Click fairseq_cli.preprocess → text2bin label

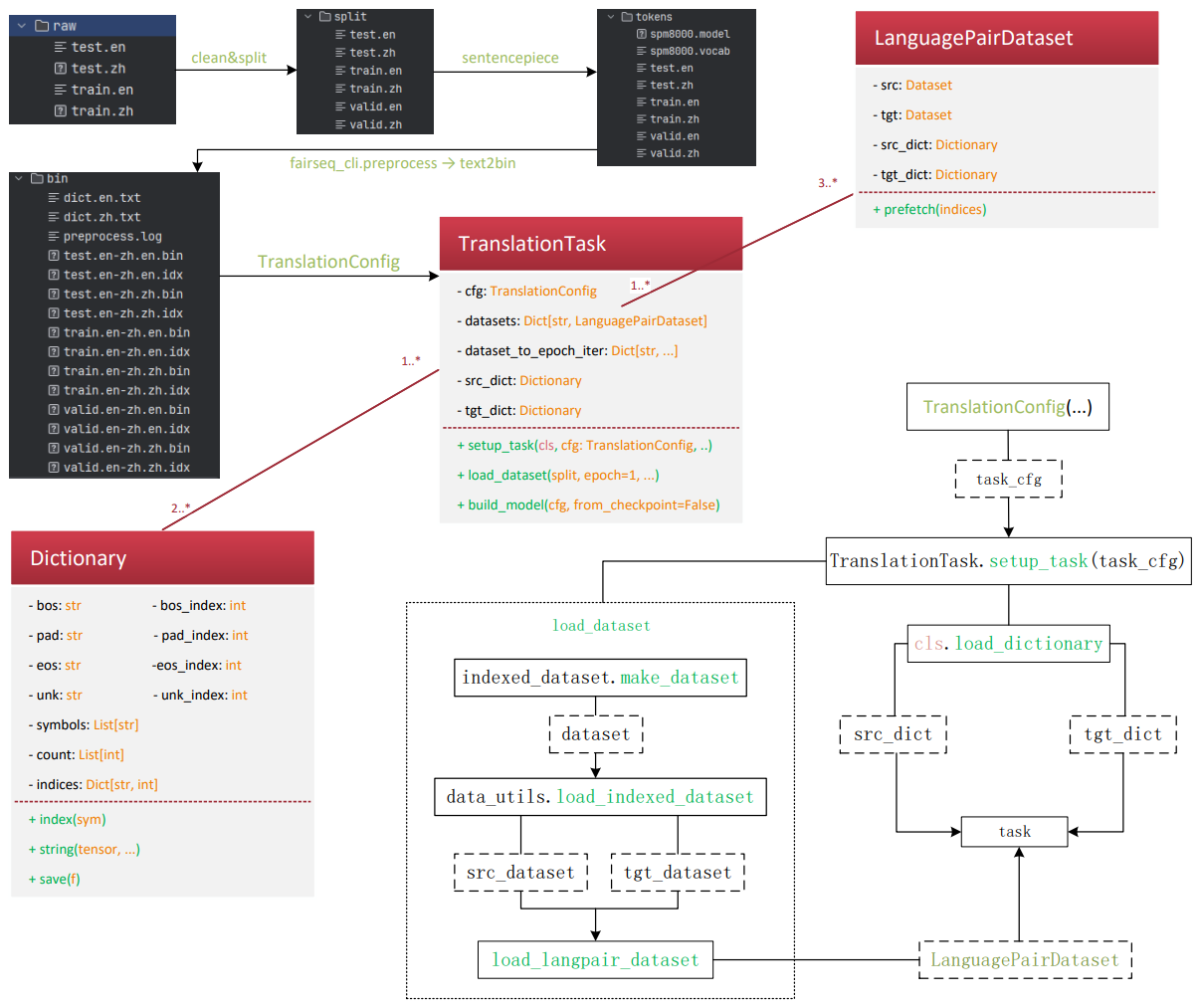click(x=403, y=163)
